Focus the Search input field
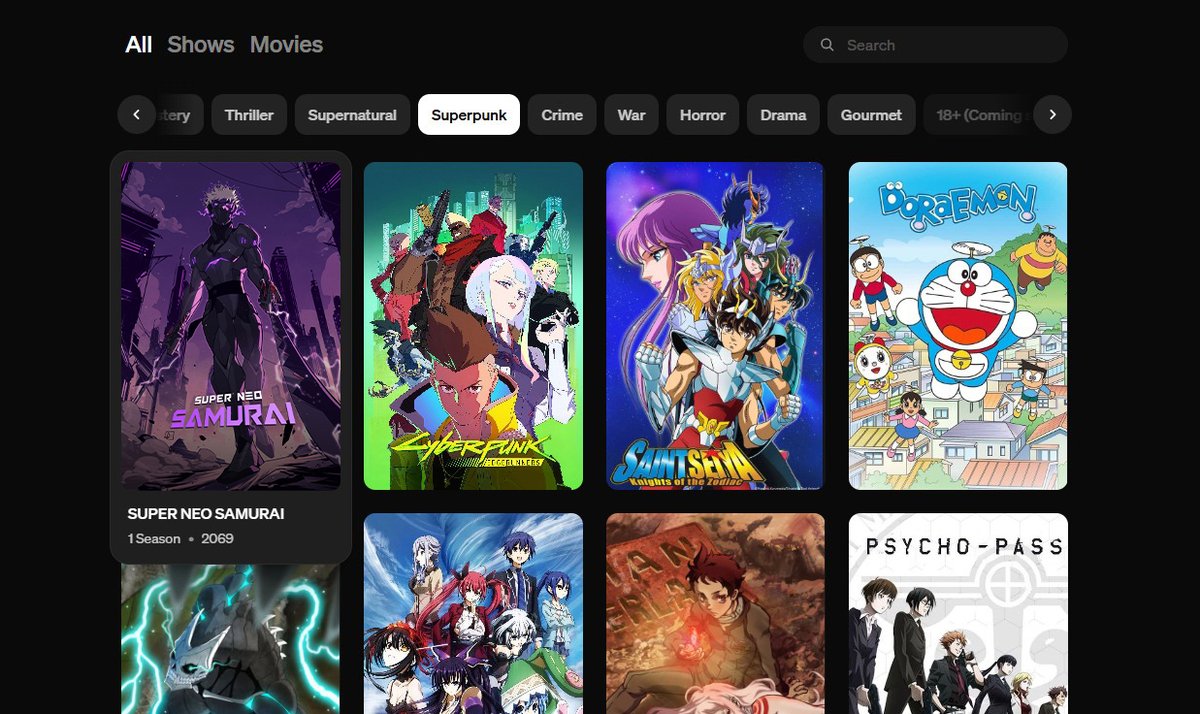Viewport: 1200px width, 714px height. tap(936, 45)
